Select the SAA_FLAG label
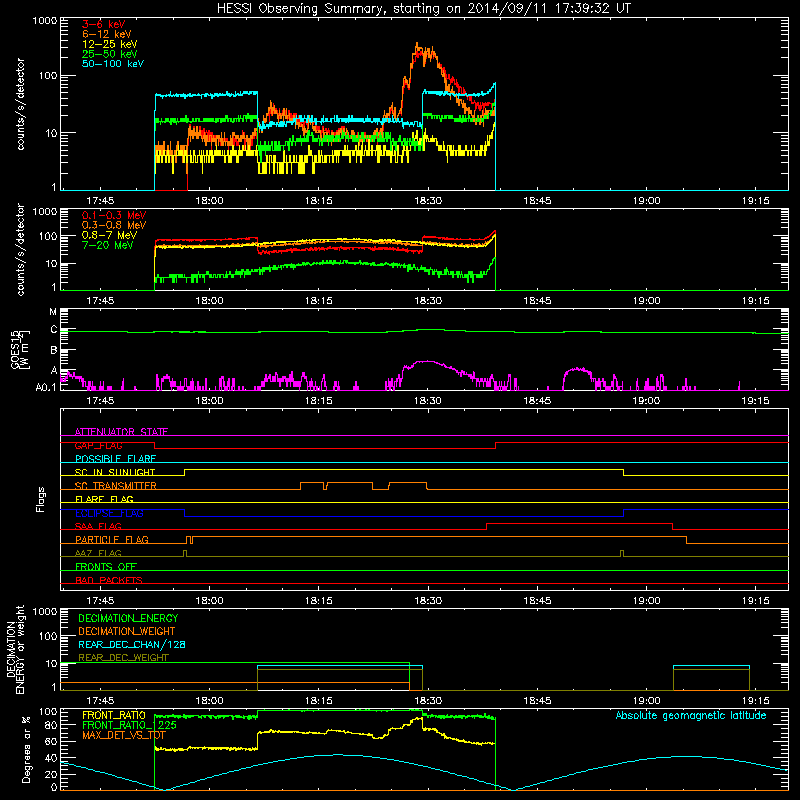The height and width of the screenshot is (800, 800). [x=98, y=526]
